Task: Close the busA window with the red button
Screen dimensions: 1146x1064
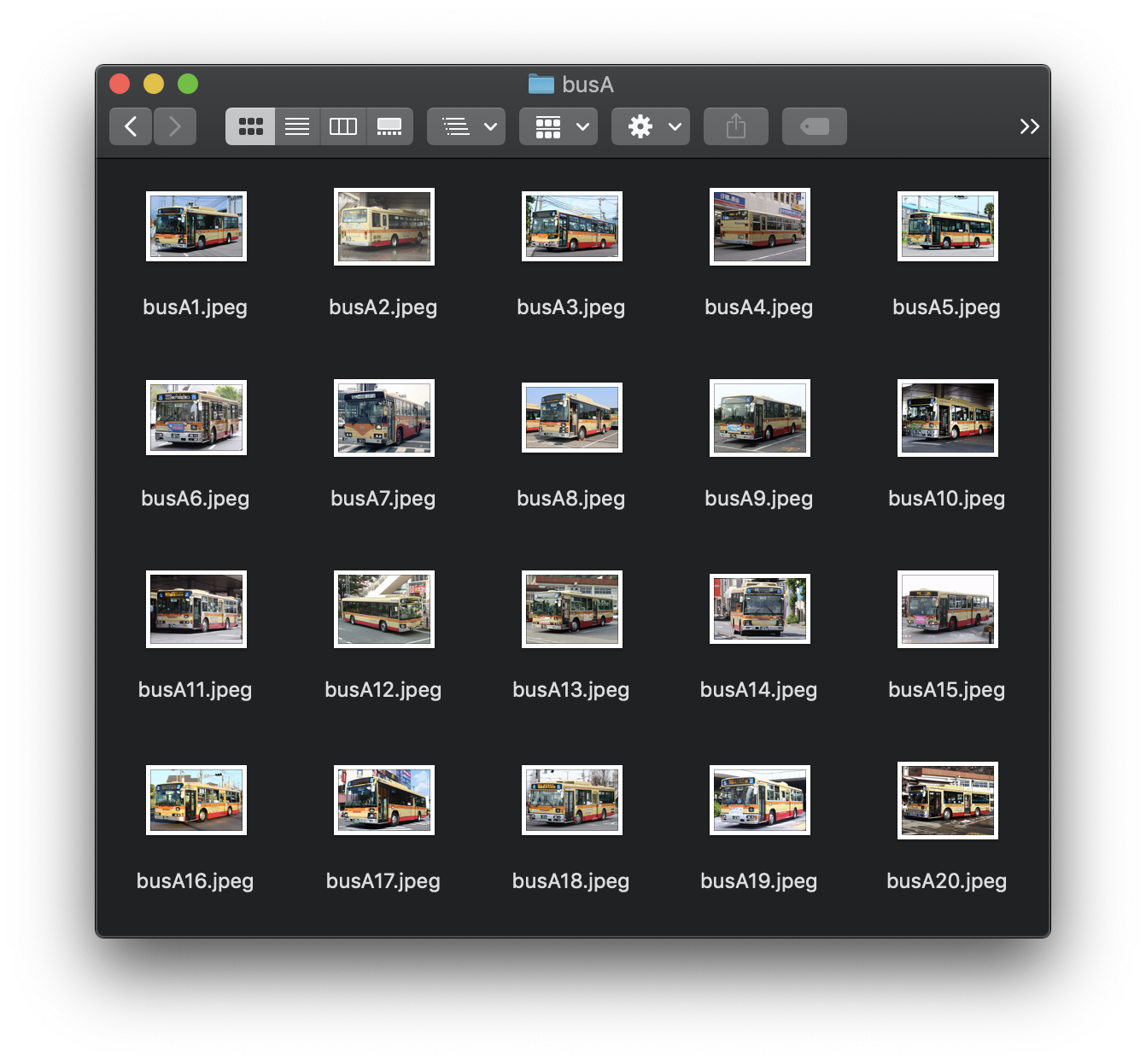Action: tap(120, 84)
